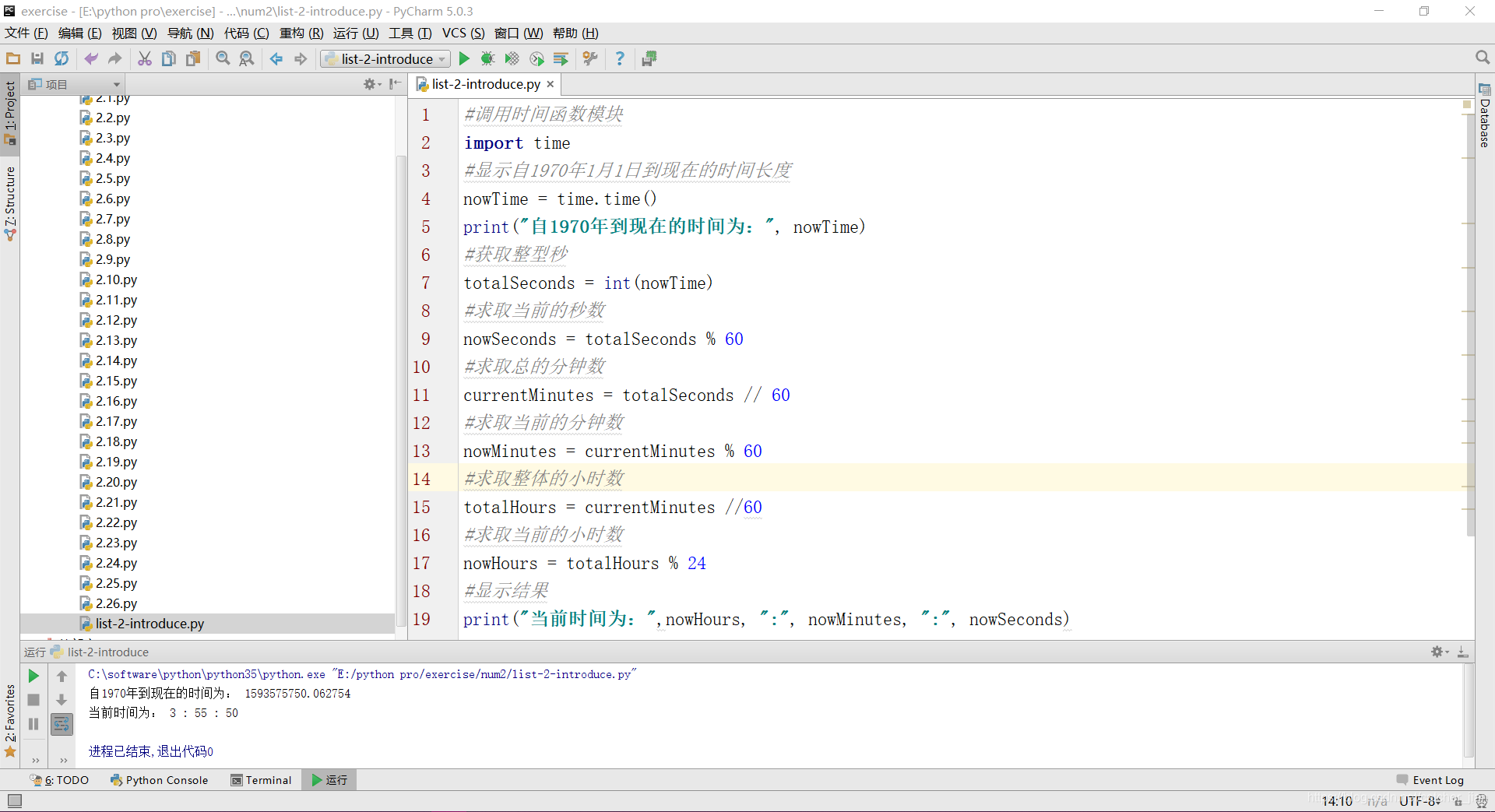Viewport: 1495px width, 812px height.
Task: Copy selection with the toolbar copy icon
Action: tap(168, 58)
